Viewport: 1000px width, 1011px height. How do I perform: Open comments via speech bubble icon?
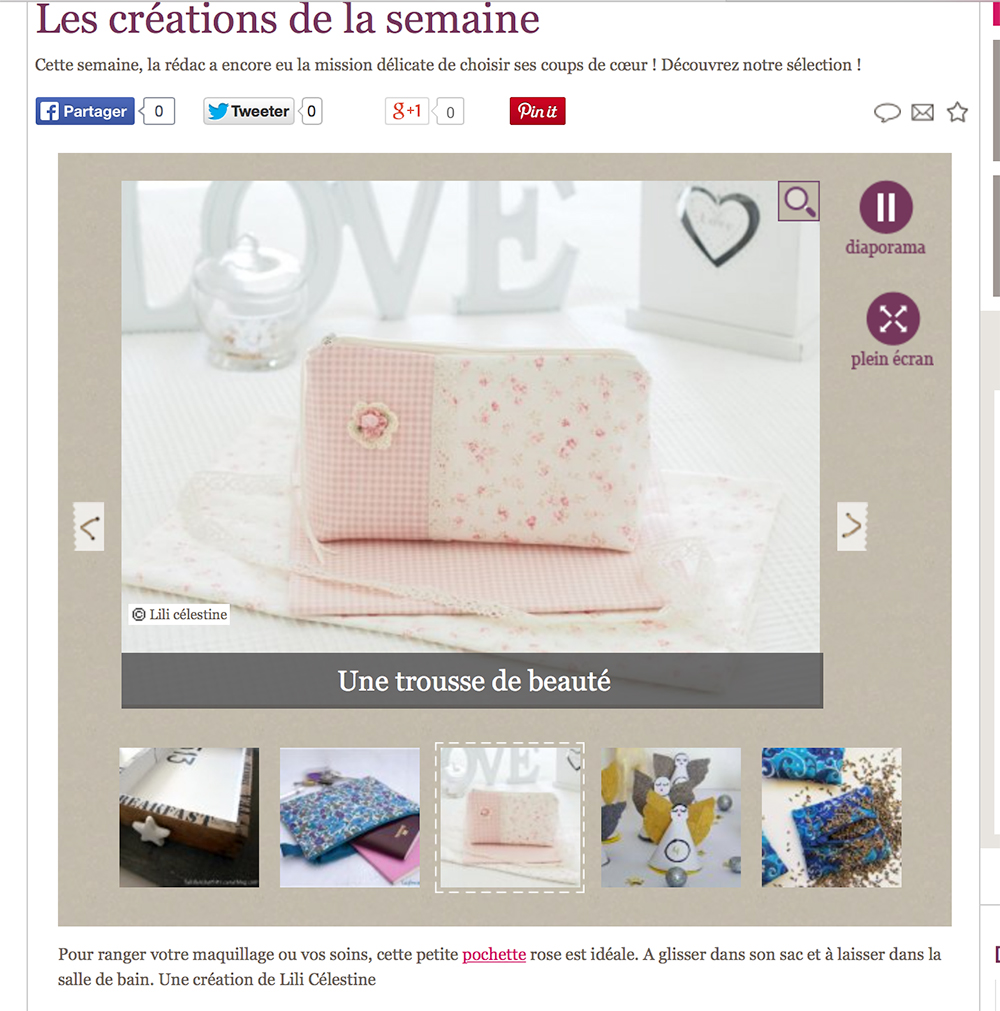(887, 113)
